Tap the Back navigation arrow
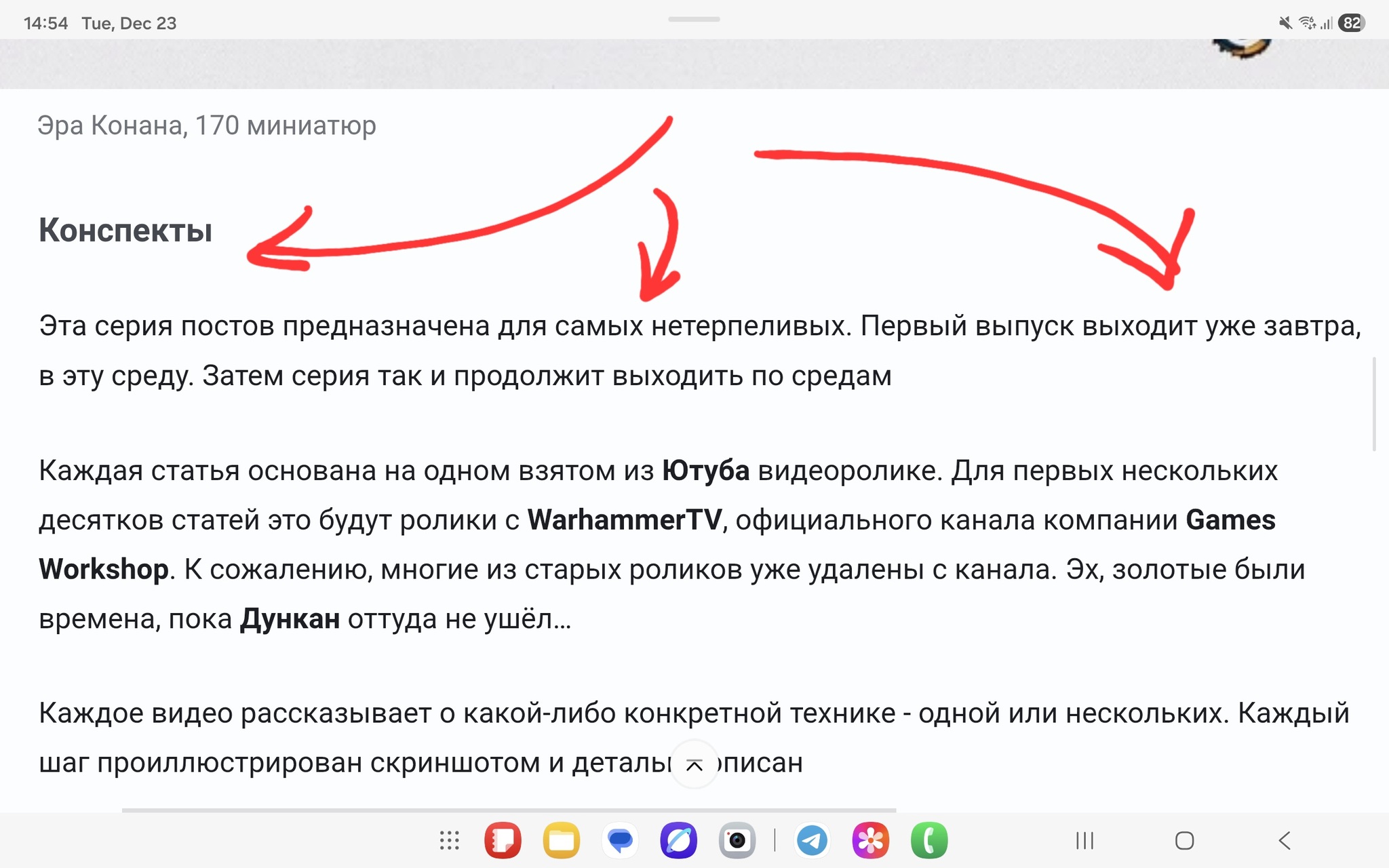The image size is (1389, 868). [1285, 841]
